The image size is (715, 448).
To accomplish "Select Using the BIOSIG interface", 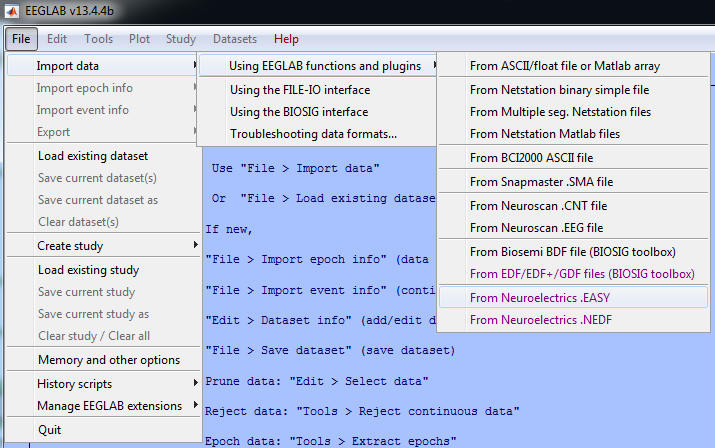I will pos(318,112).
